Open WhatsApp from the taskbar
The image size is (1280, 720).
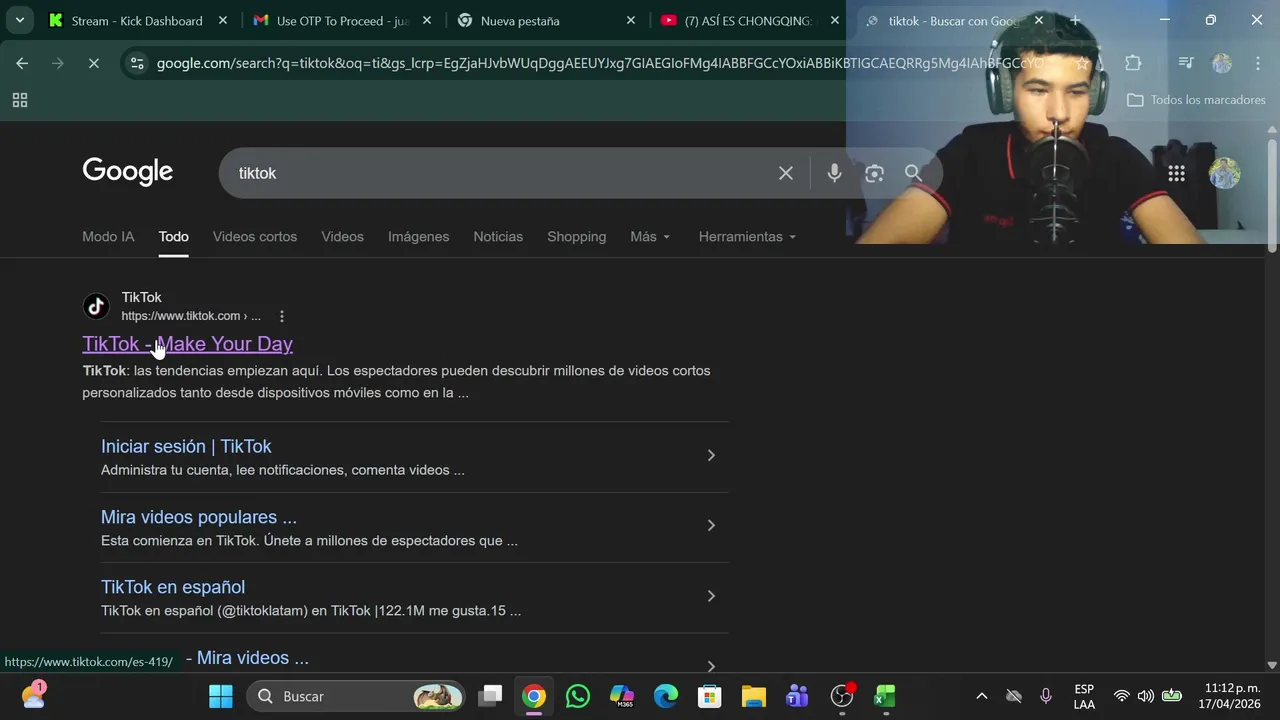578,696
